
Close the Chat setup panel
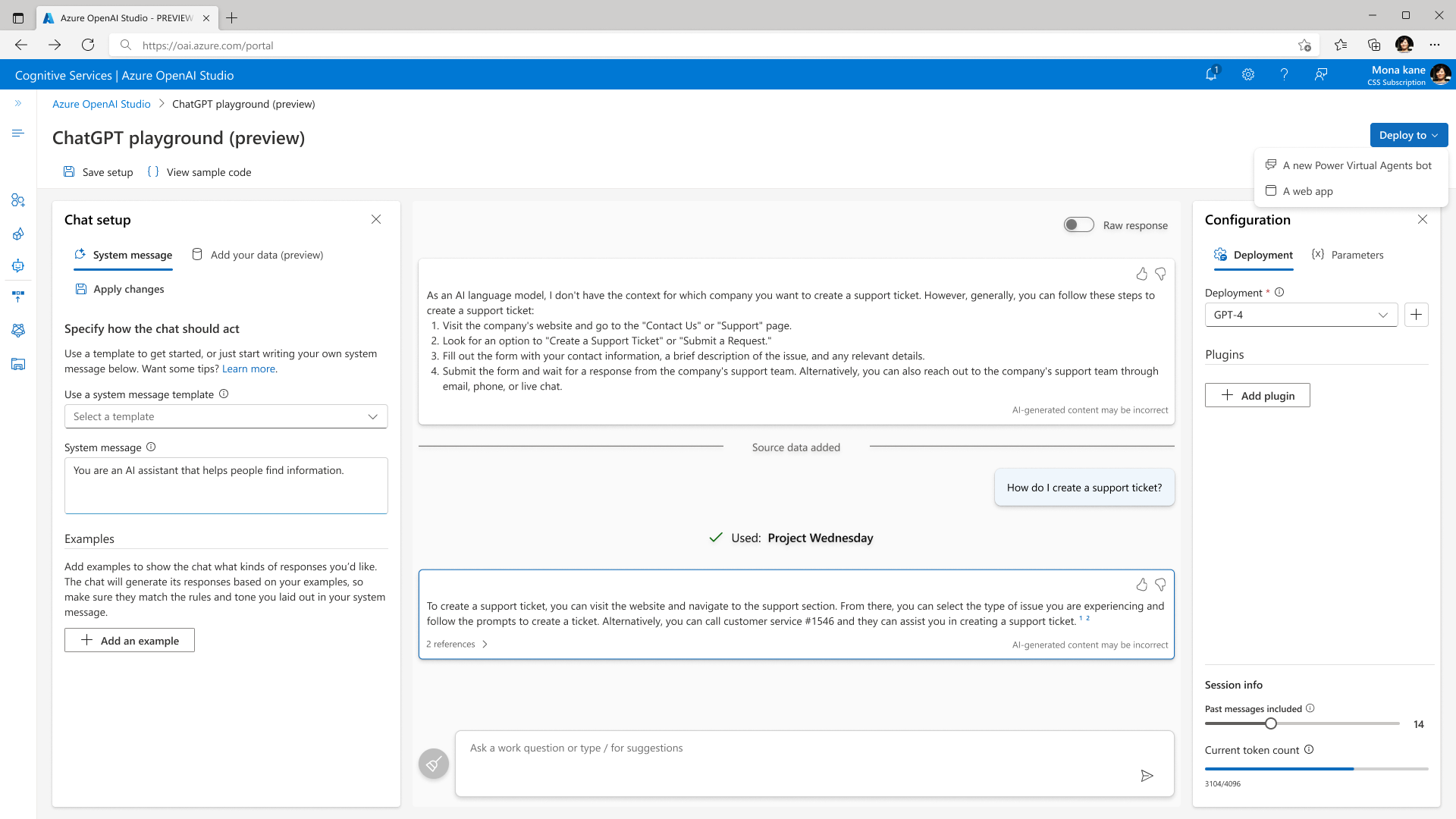376,219
